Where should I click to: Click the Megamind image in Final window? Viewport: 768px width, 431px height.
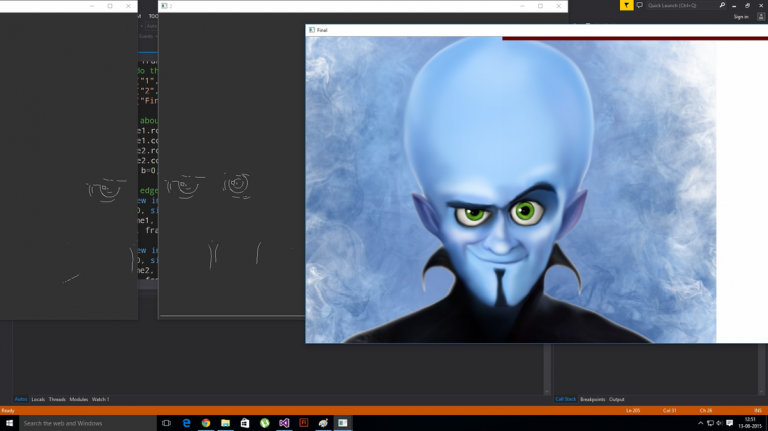click(511, 190)
